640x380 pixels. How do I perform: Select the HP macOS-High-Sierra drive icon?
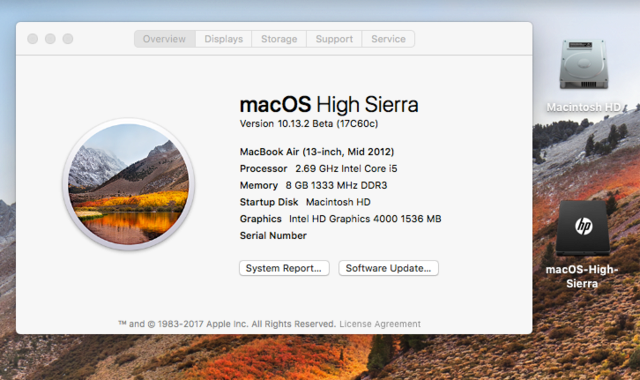tap(583, 228)
